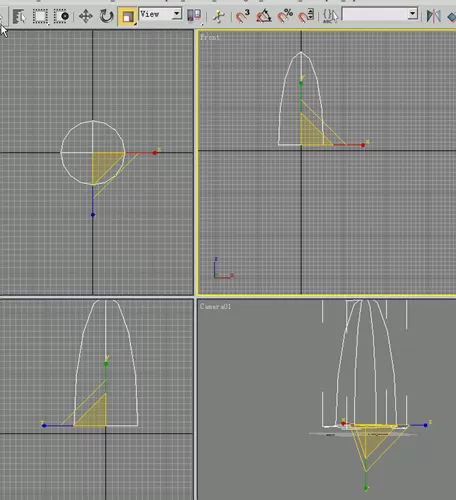Screen dimensions: 456x500
Task: Open the Select by Name tool
Action: [19, 16]
